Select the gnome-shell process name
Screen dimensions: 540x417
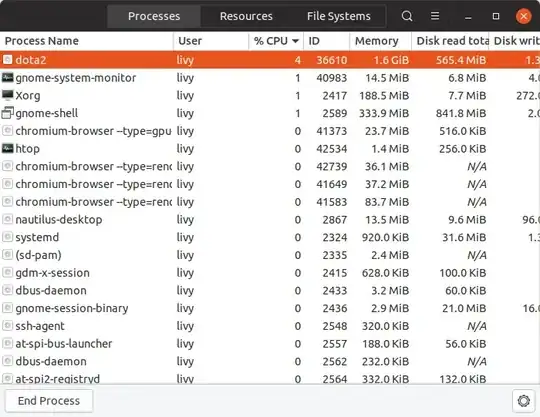(47, 113)
